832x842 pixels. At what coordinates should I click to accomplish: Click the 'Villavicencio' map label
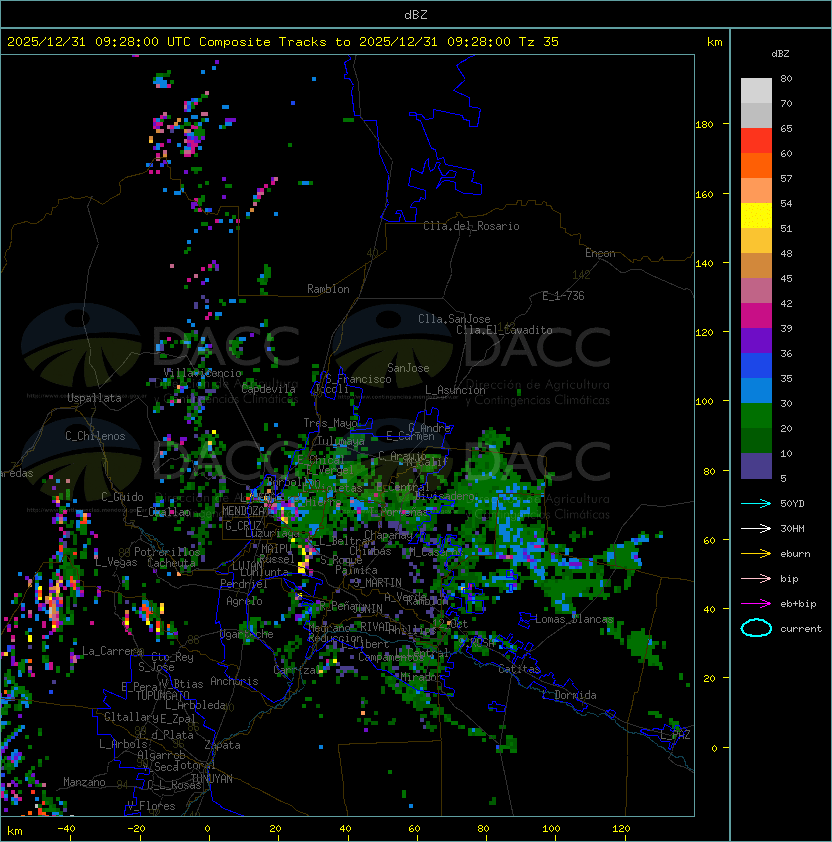point(202,373)
